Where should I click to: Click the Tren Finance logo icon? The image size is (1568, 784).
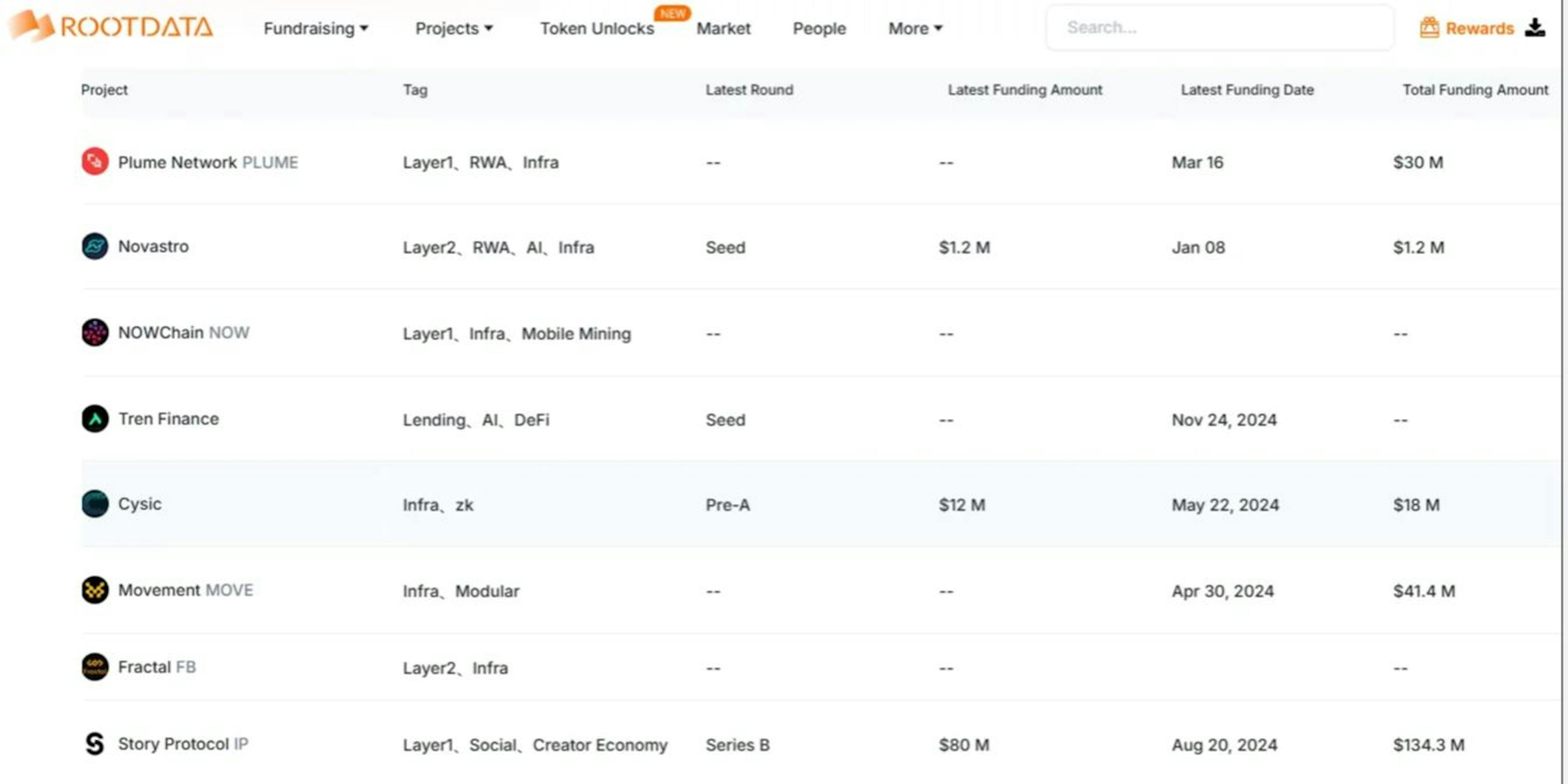click(95, 418)
